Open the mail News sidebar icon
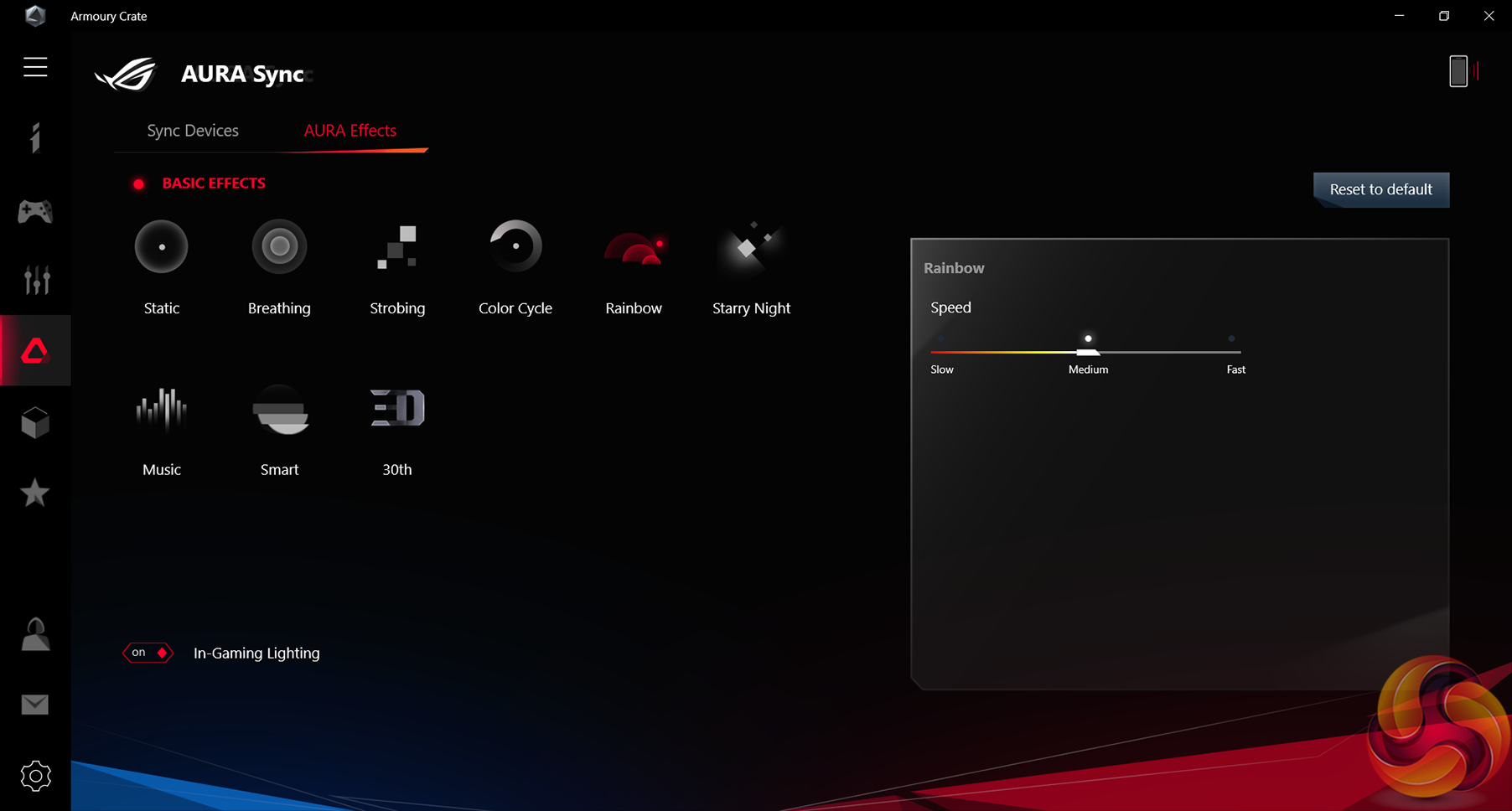The image size is (1512, 811). 35,705
